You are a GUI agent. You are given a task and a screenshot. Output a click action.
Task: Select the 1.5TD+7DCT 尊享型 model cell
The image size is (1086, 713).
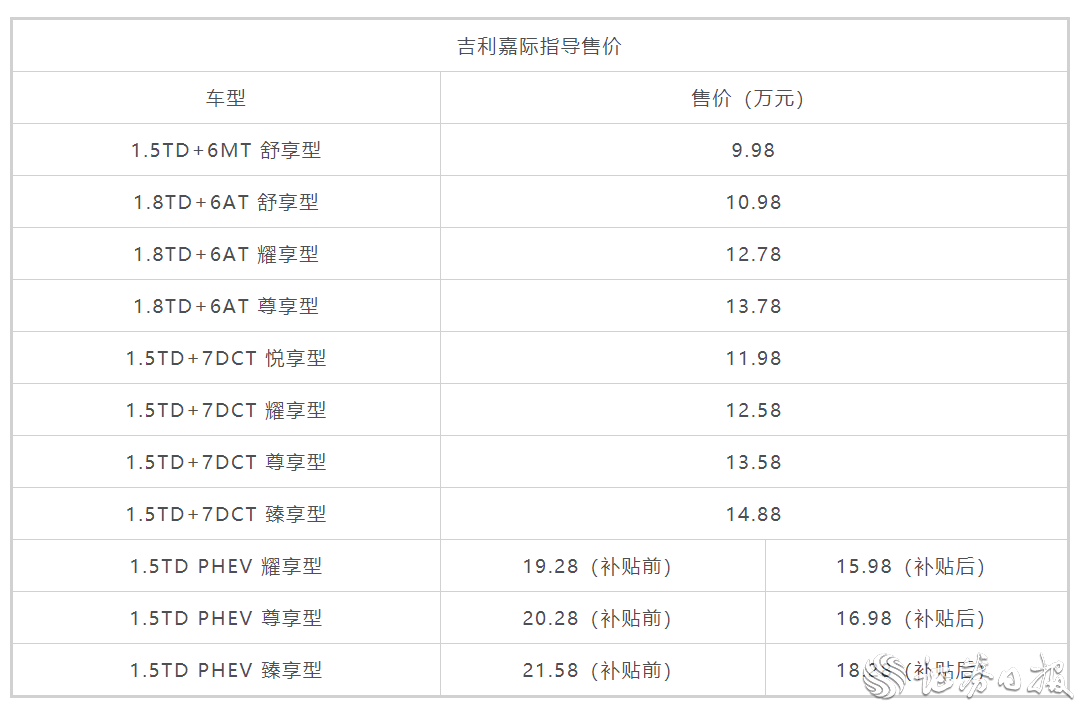pos(226,462)
